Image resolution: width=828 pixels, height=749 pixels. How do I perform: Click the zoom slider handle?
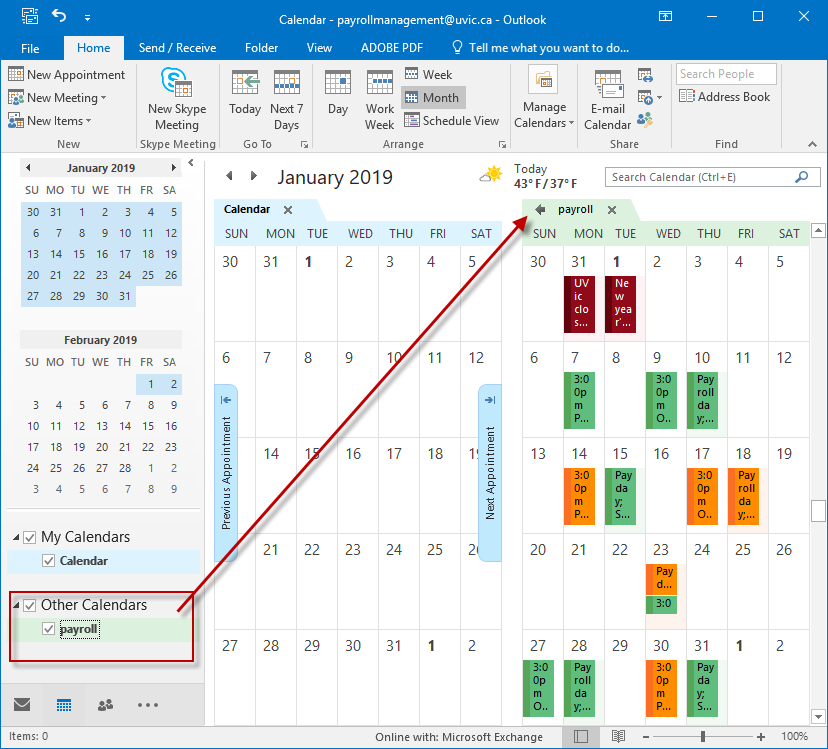(703, 736)
